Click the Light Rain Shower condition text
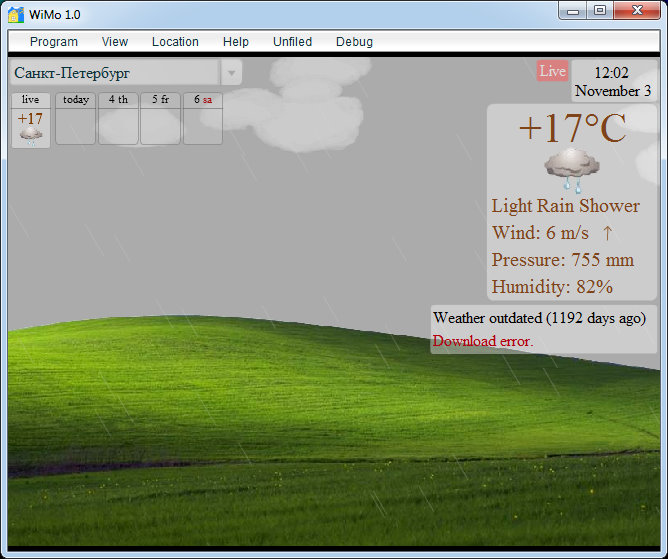 pyautogui.click(x=566, y=206)
